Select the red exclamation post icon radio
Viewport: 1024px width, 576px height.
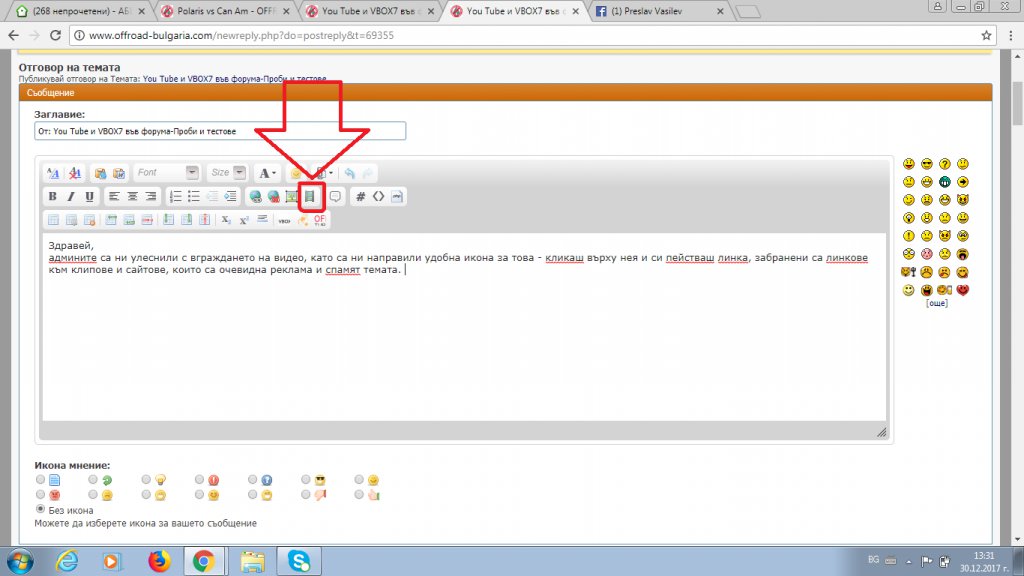(199, 479)
